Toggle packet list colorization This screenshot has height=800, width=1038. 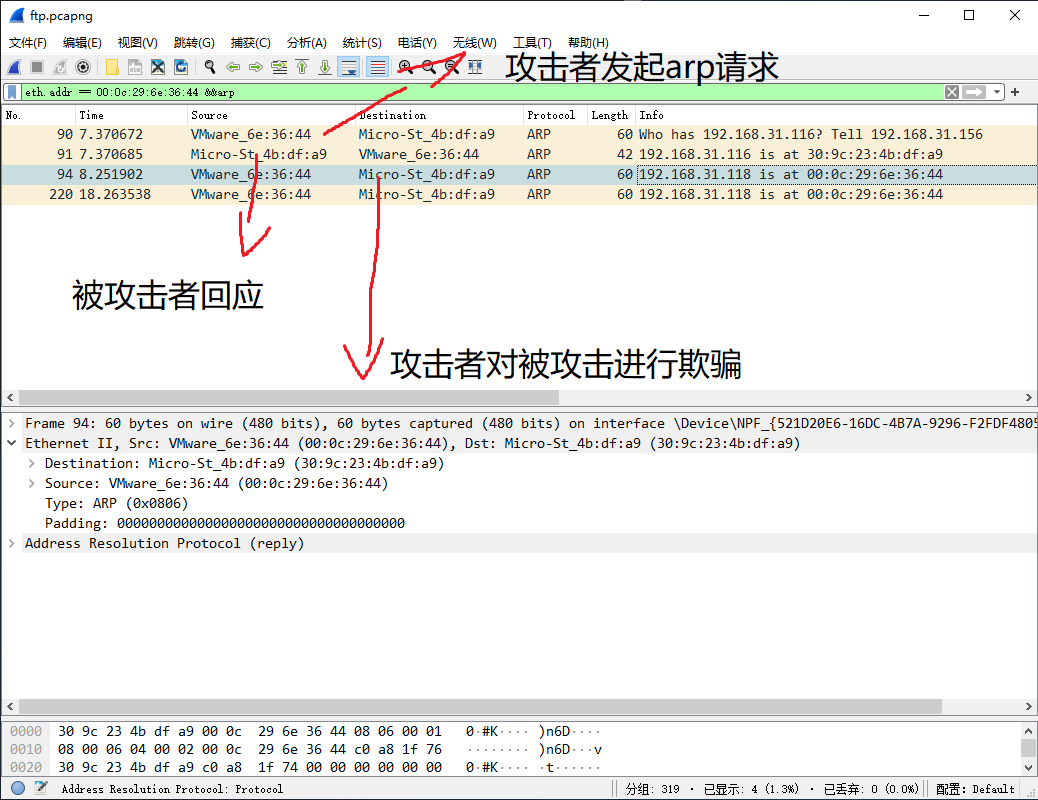click(377, 67)
